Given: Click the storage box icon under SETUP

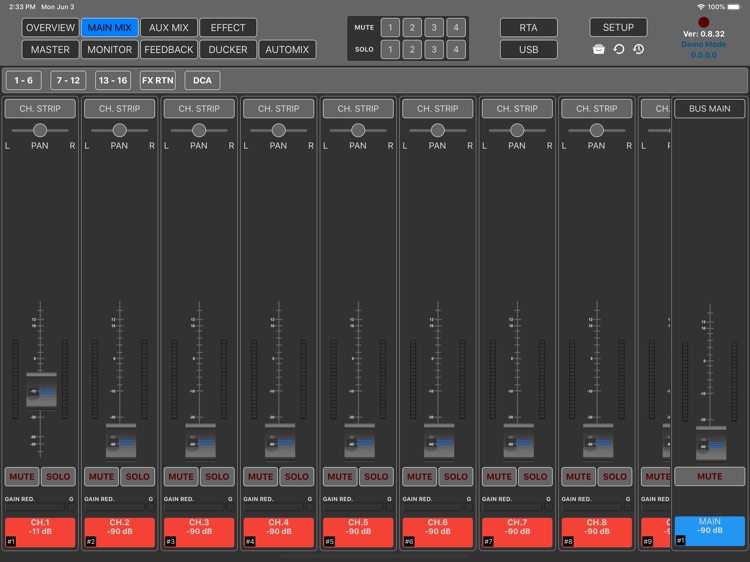Looking at the screenshot, I should (598, 49).
